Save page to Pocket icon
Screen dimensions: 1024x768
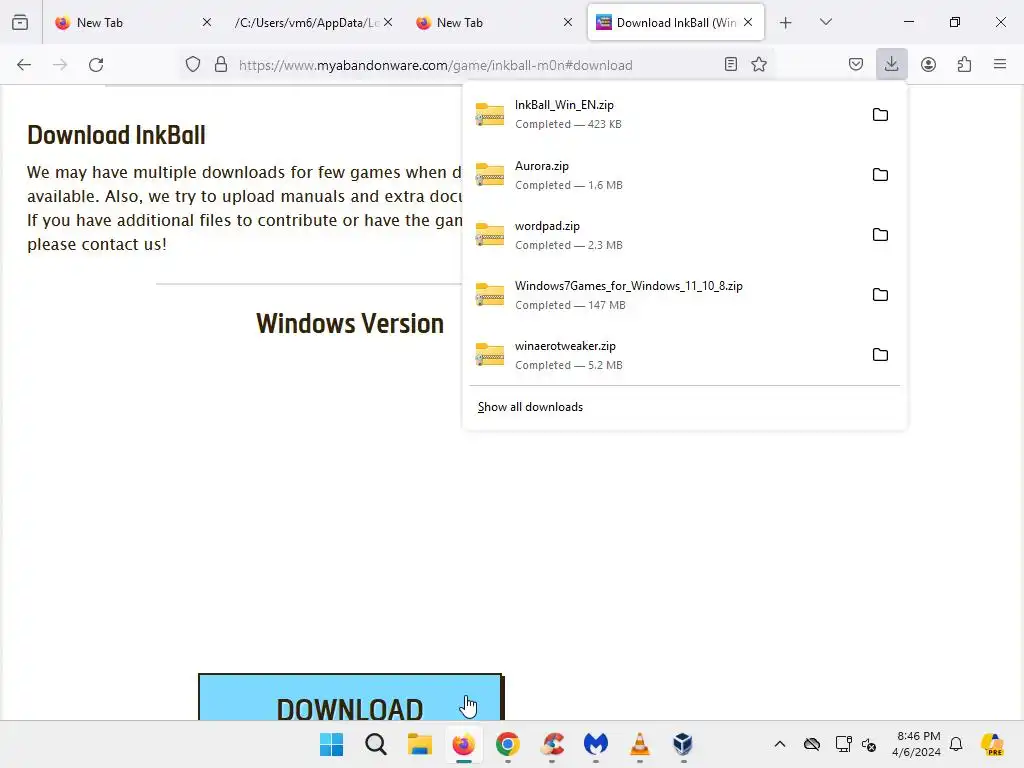856,64
